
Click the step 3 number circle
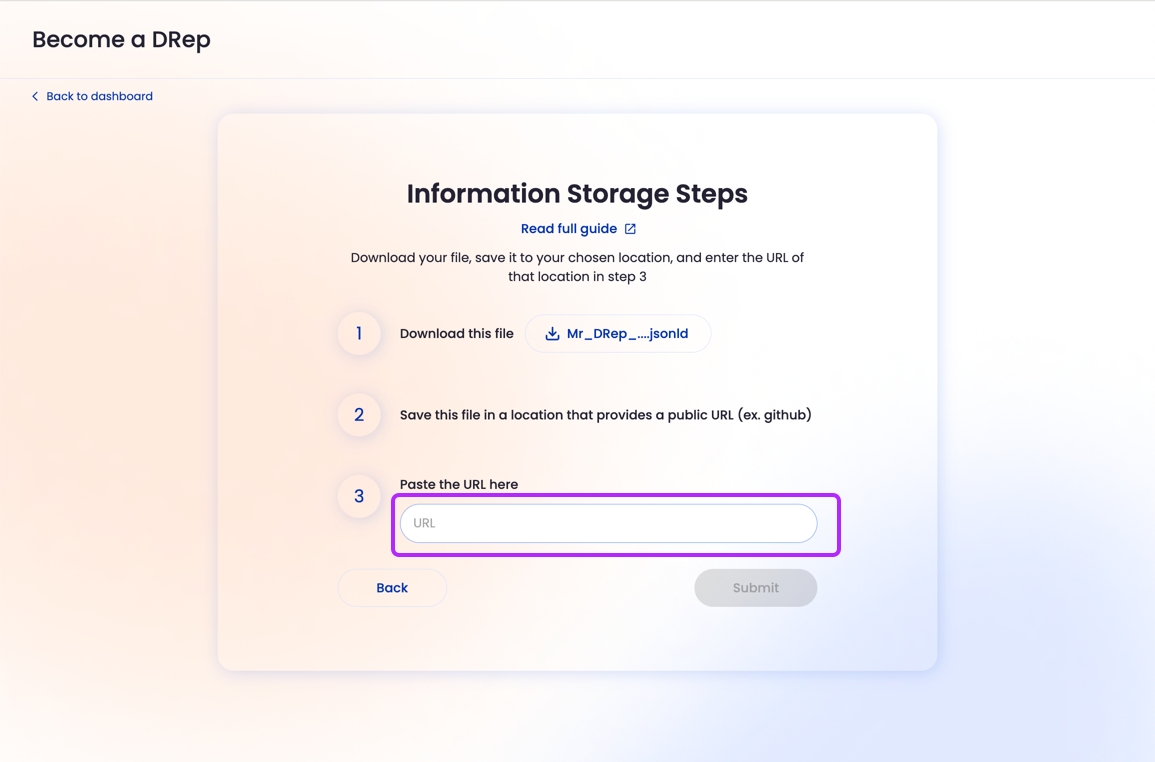pyautogui.click(x=359, y=496)
